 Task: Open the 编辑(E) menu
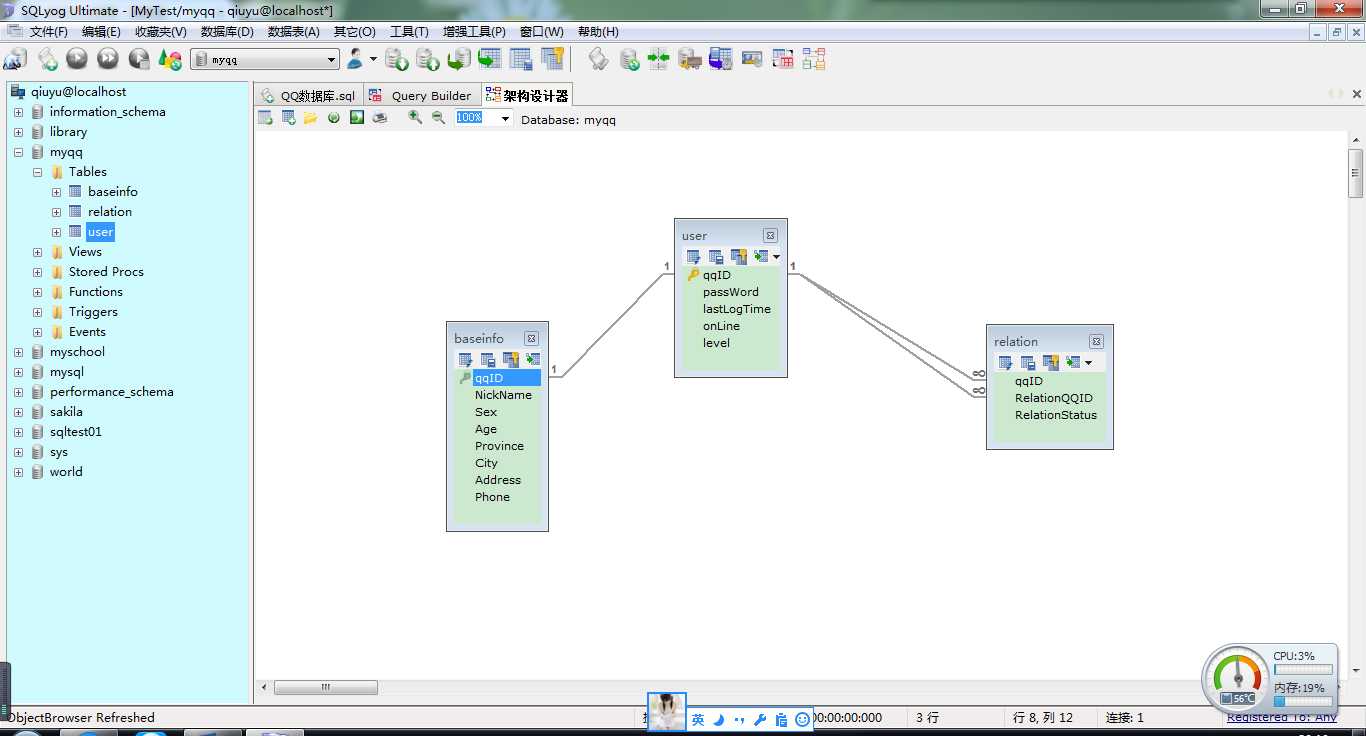(x=101, y=32)
